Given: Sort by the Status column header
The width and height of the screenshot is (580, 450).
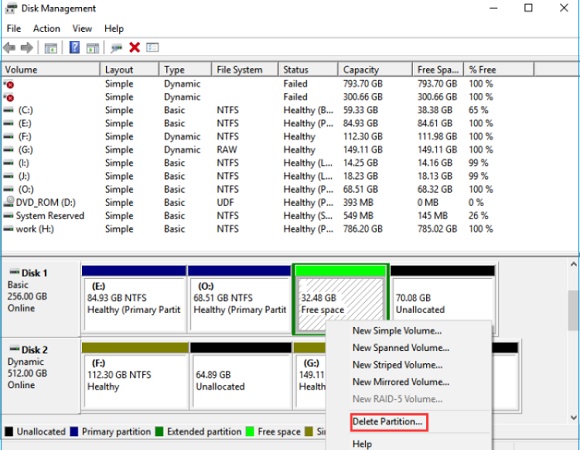Looking at the screenshot, I should click(308, 70).
